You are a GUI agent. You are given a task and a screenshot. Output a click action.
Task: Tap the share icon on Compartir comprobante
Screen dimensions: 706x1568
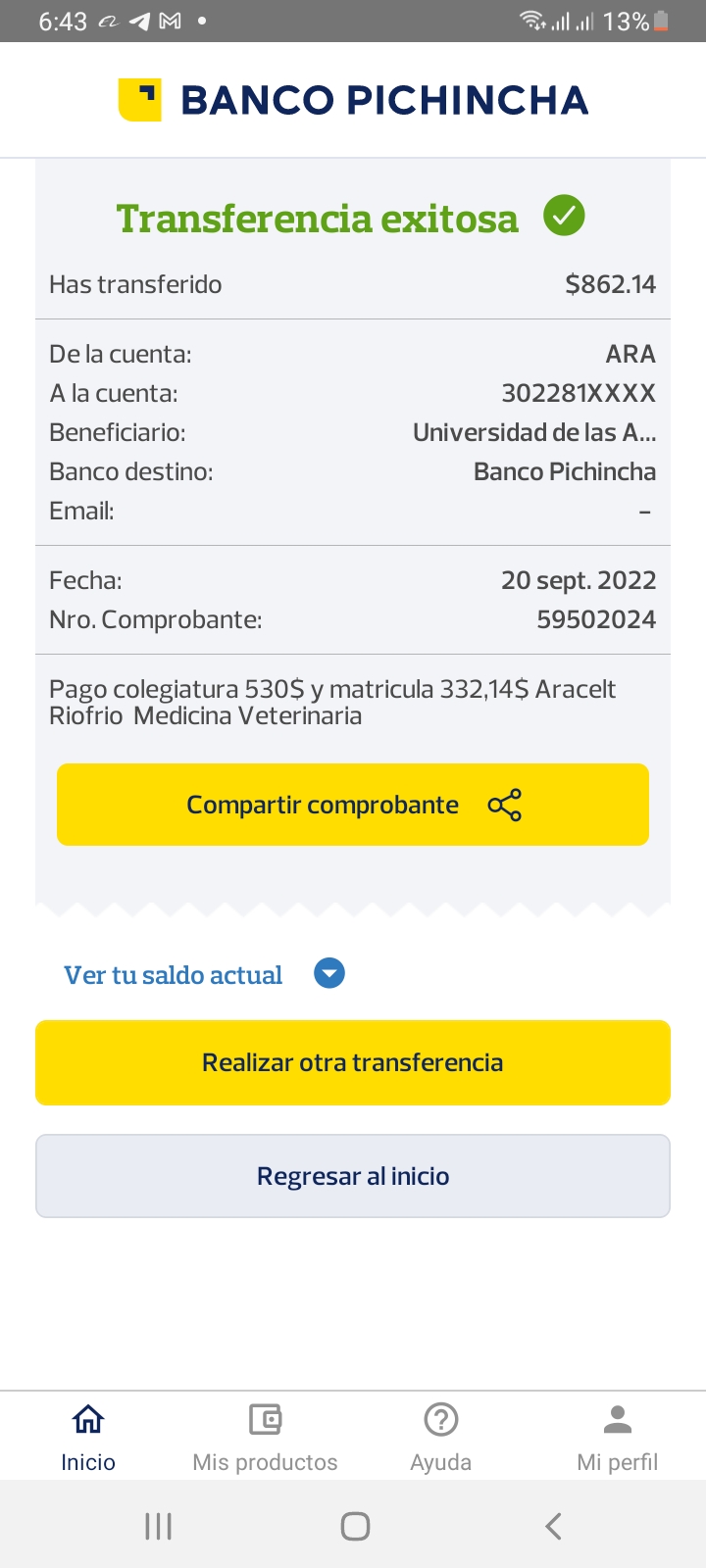pyautogui.click(x=505, y=805)
